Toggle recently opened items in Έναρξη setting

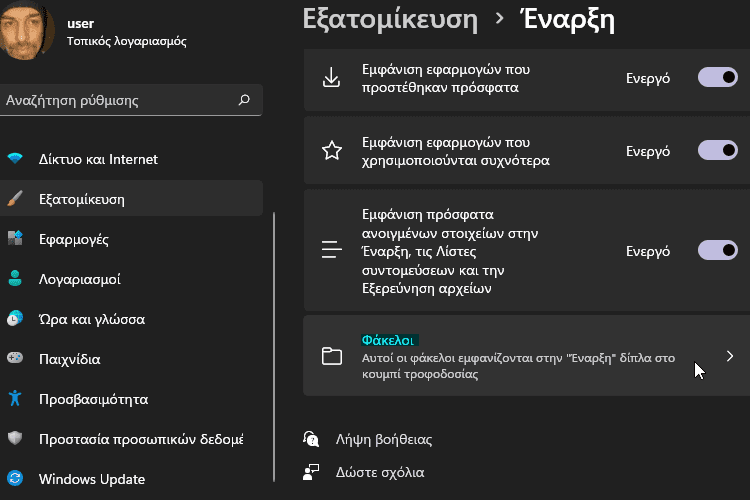point(717,250)
